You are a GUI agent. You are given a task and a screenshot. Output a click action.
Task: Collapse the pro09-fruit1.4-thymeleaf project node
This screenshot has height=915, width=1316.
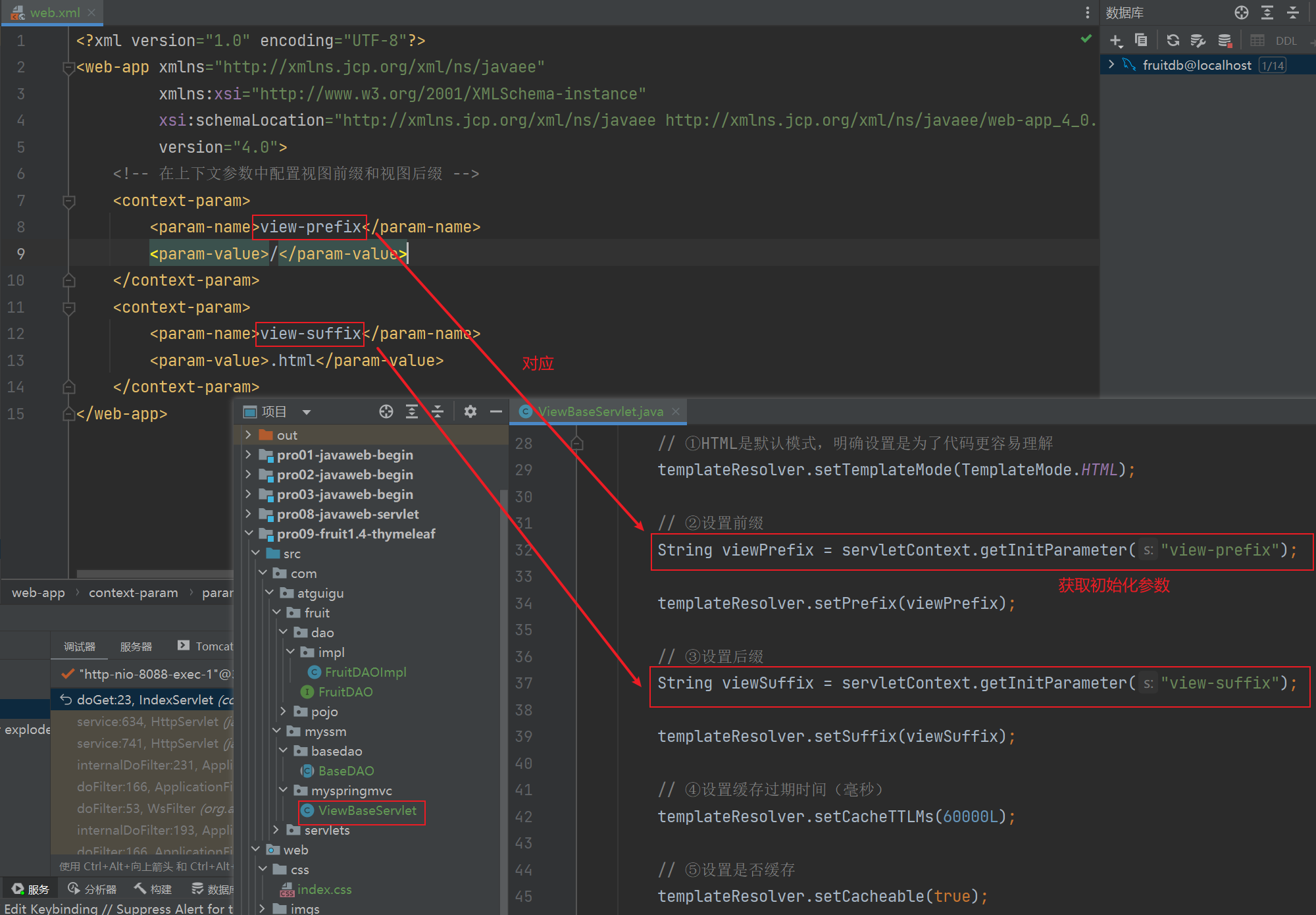point(249,533)
